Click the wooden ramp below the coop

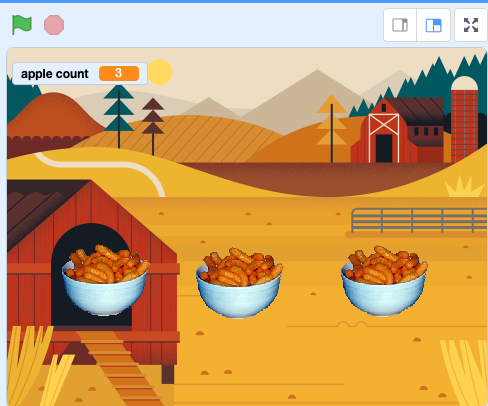pyautogui.click(x=122, y=368)
